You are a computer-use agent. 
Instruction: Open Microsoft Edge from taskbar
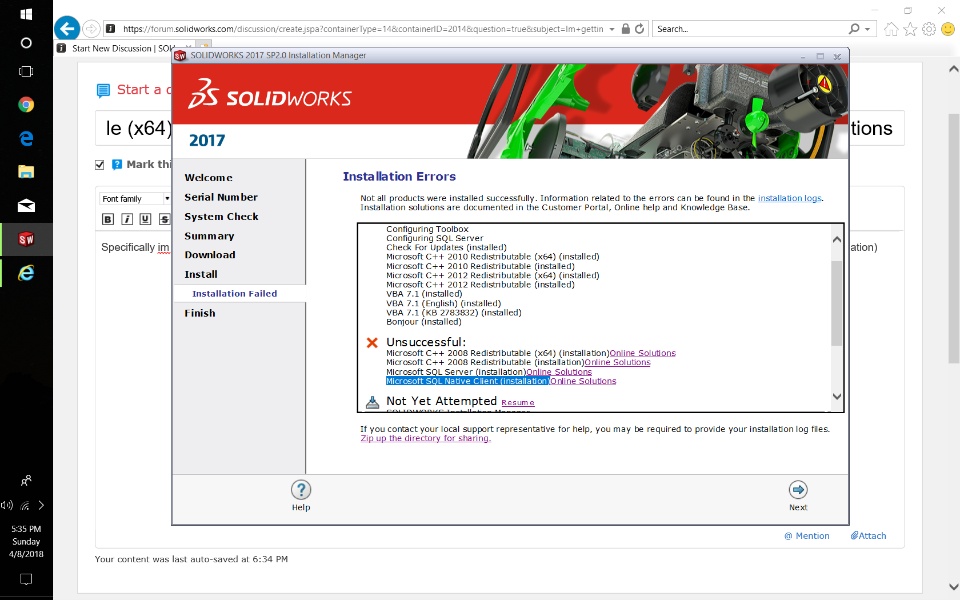26,138
